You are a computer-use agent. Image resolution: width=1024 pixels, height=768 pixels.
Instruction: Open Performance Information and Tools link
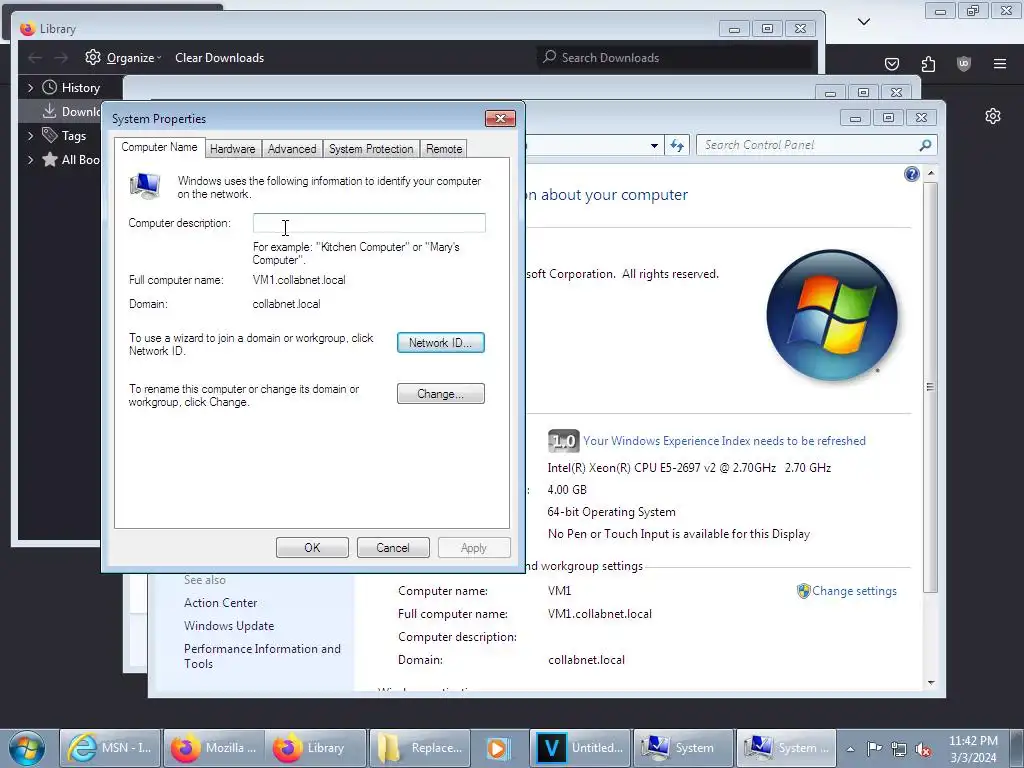[263, 656]
